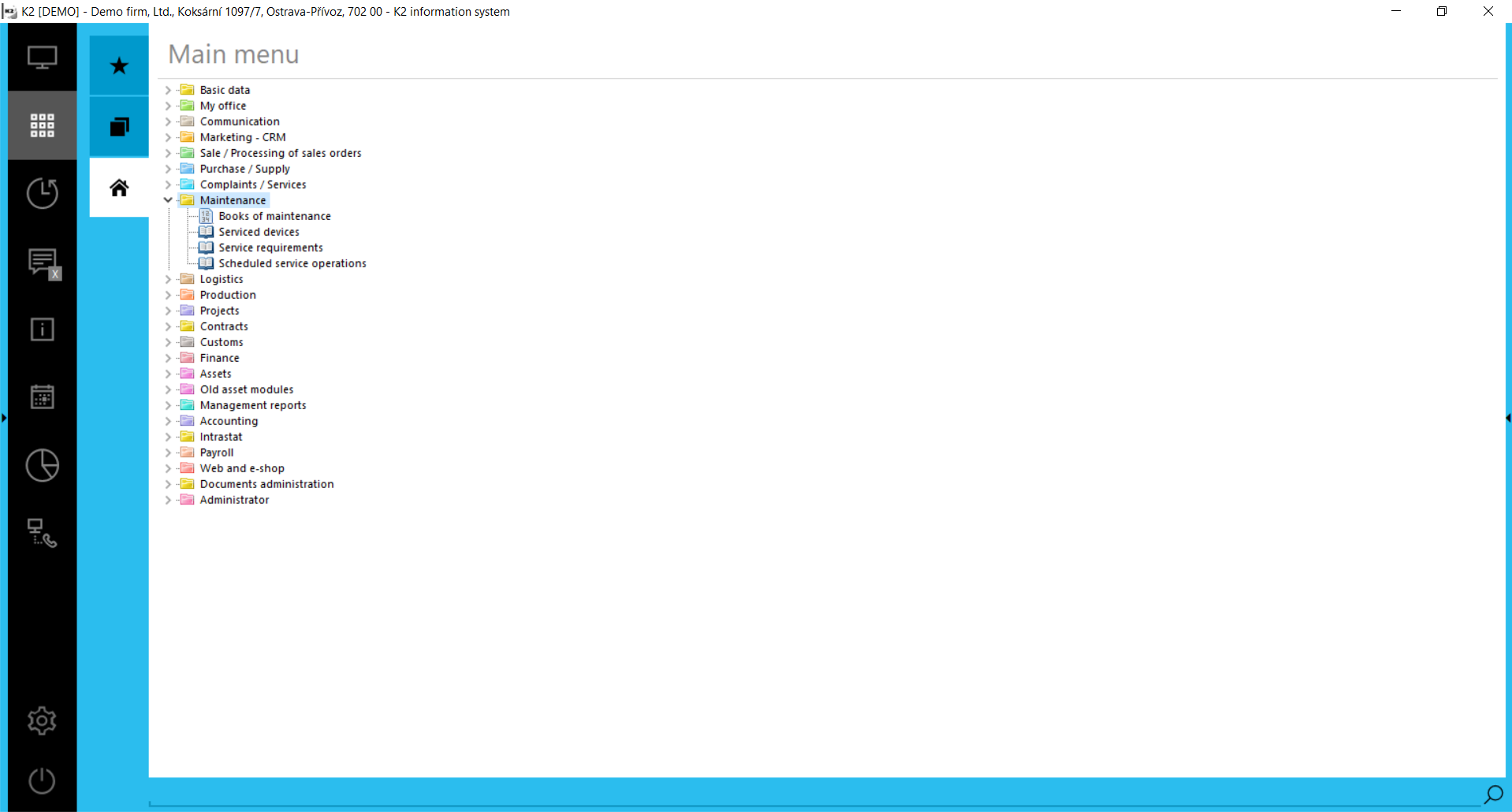Select Web and e-shop label
This screenshot has height=812, width=1512.
tap(242, 468)
